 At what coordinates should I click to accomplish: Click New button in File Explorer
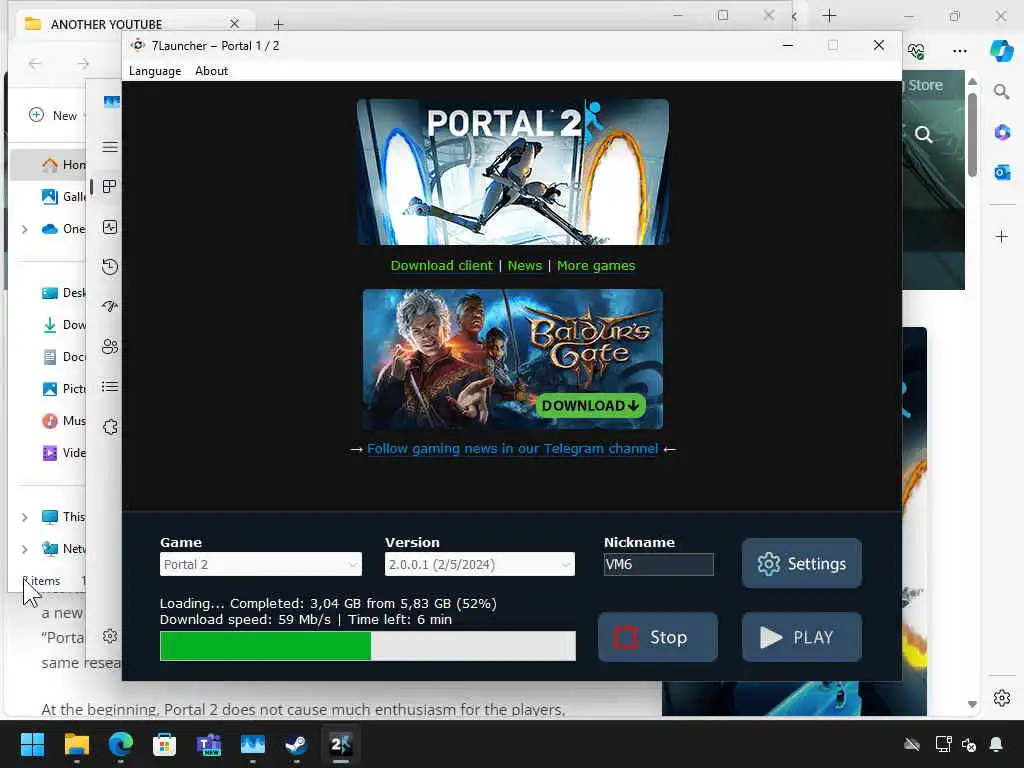[x=54, y=115]
